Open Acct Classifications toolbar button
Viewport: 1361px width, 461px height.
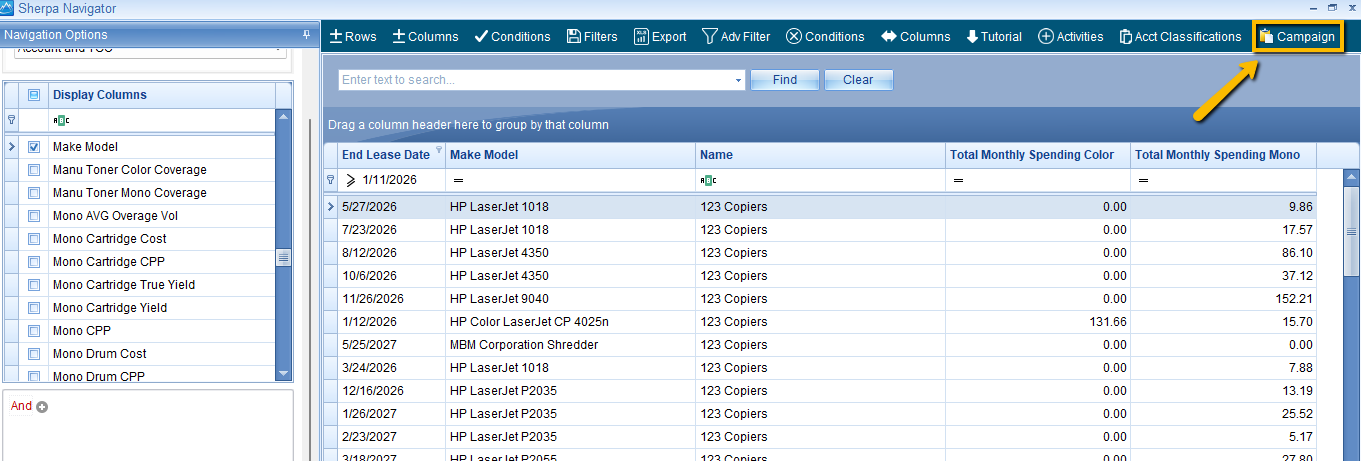[x=1180, y=36]
